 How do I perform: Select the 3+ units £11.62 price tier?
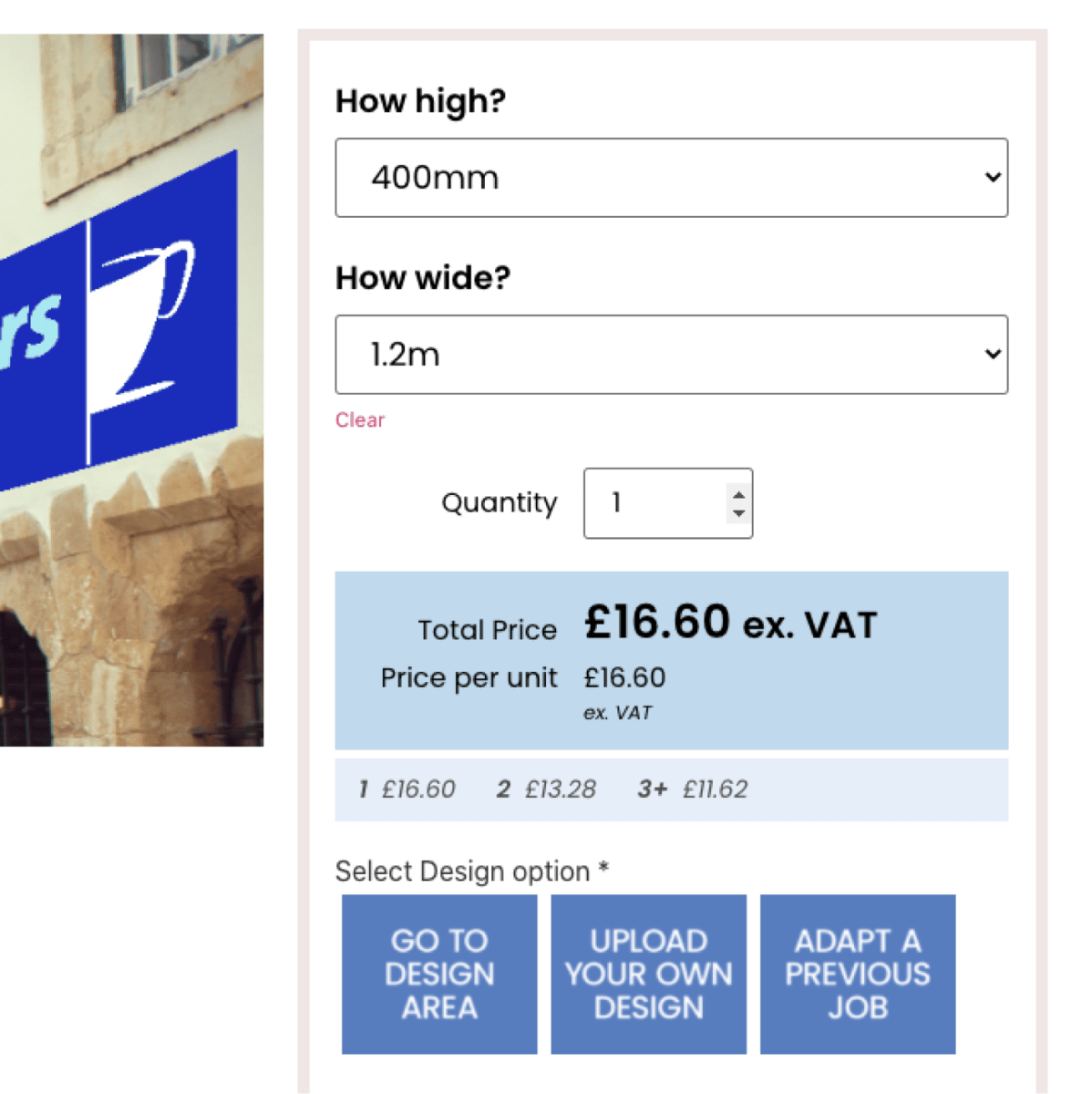693,790
